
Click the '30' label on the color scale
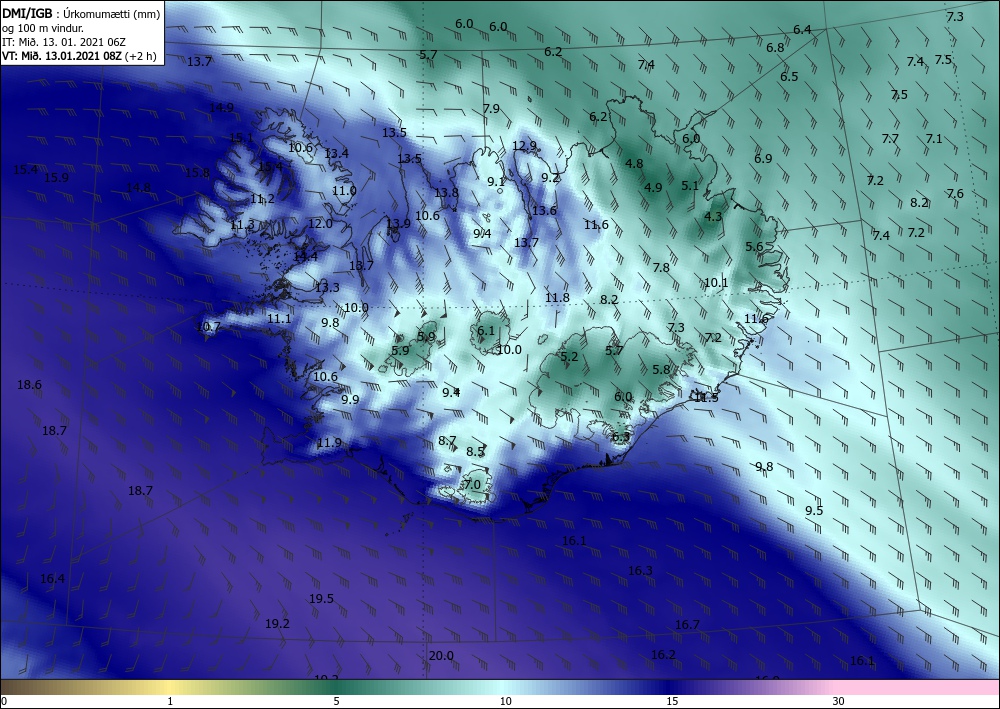pyautogui.click(x=838, y=701)
